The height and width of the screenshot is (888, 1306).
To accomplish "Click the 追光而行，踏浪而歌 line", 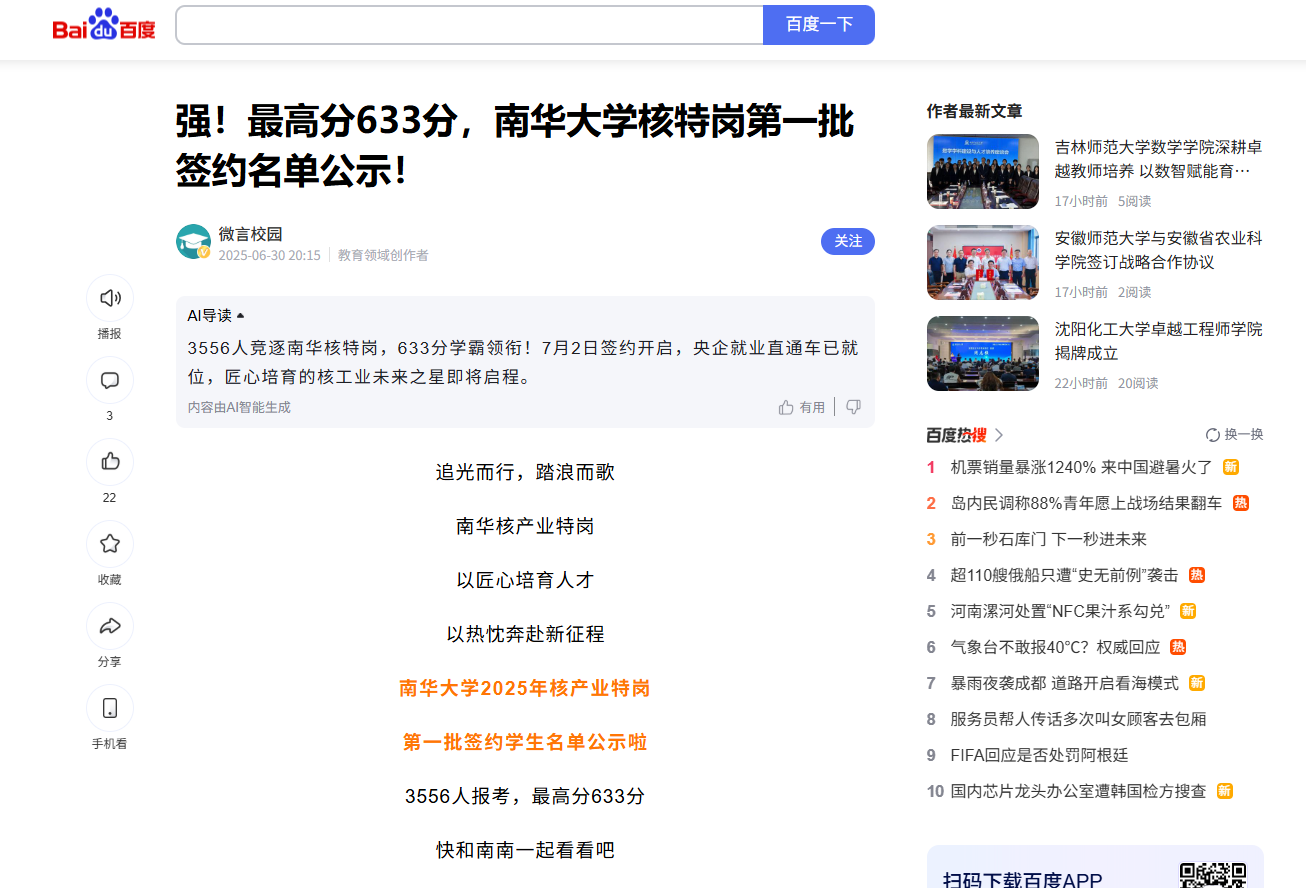I will [x=525, y=472].
